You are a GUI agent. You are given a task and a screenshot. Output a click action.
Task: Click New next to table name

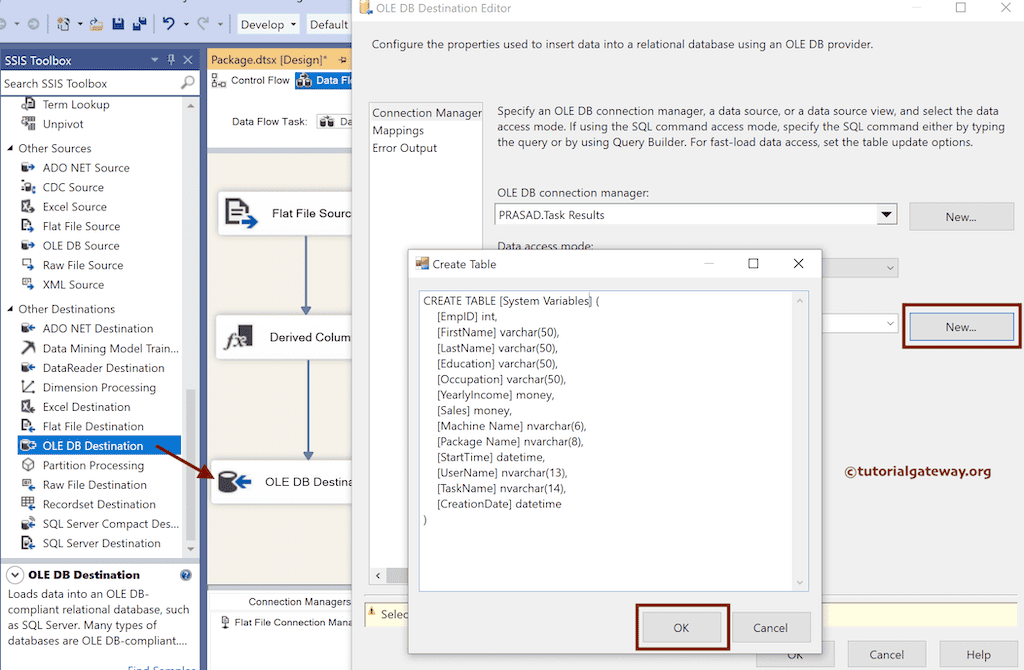(x=961, y=327)
